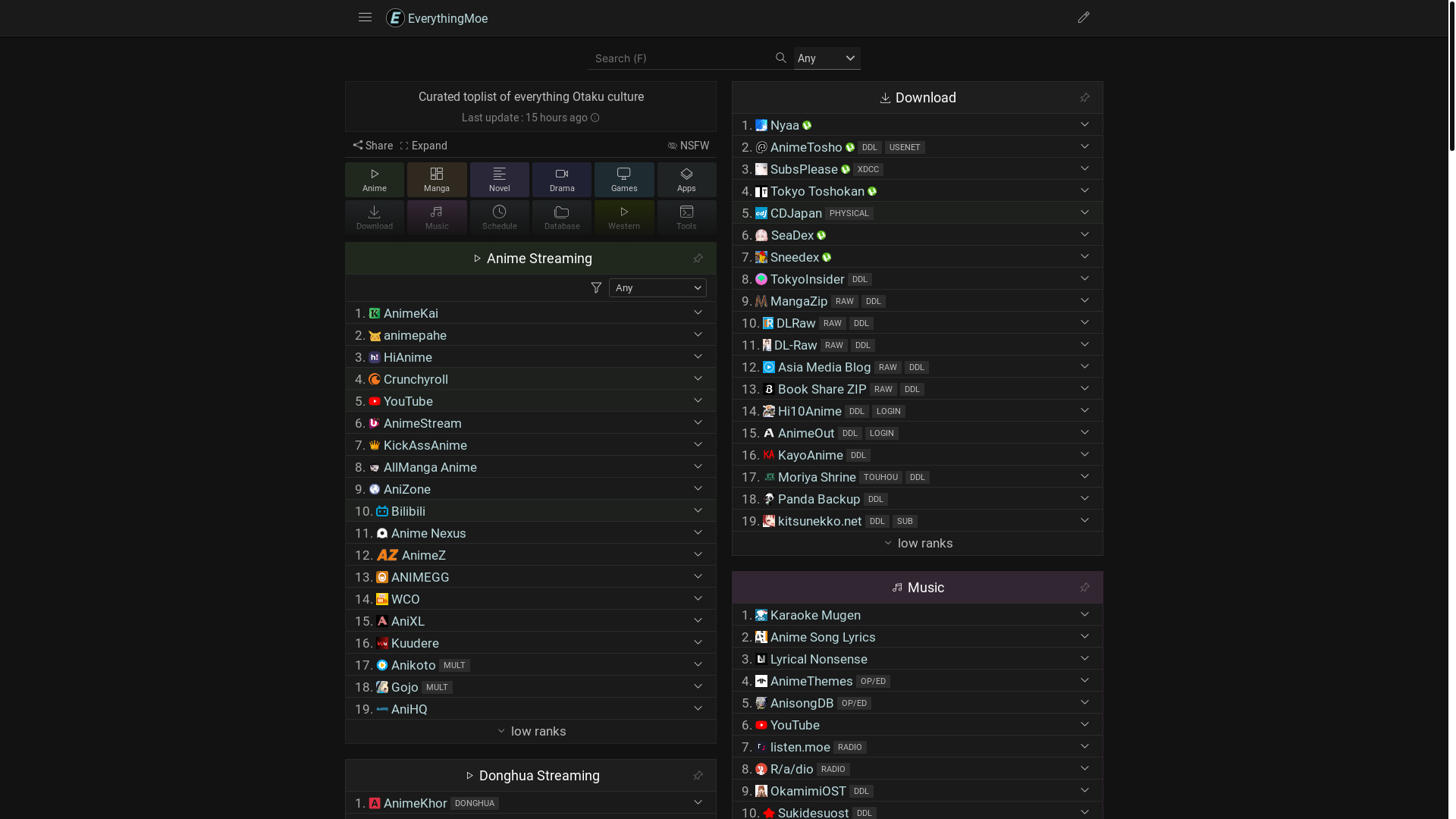1456x819 pixels.
Task: Click the info icon next to last update
Action: pyautogui.click(x=595, y=118)
